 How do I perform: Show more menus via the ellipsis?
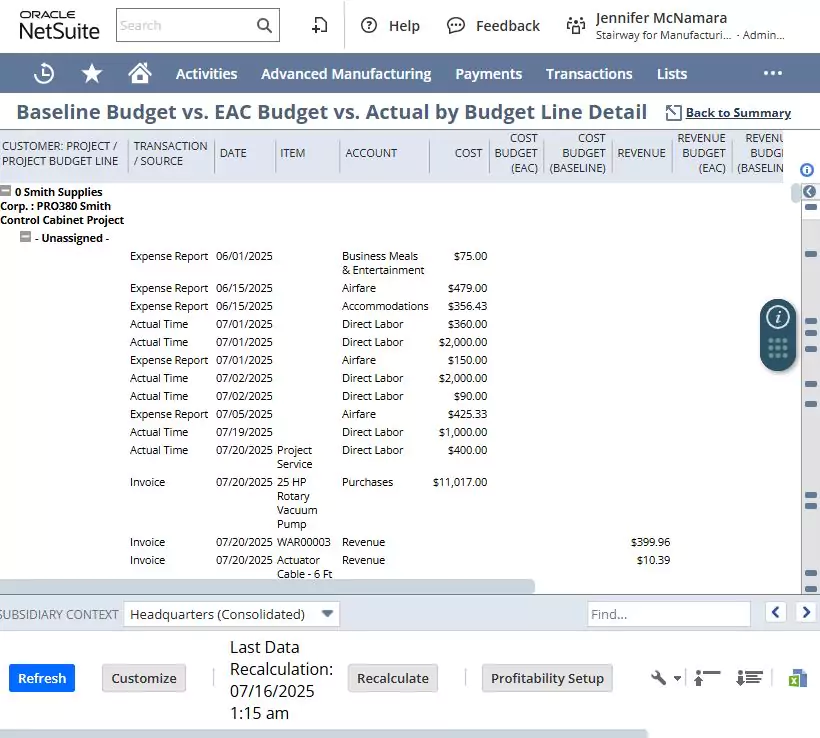pyautogui.click(x=772, y=73)
